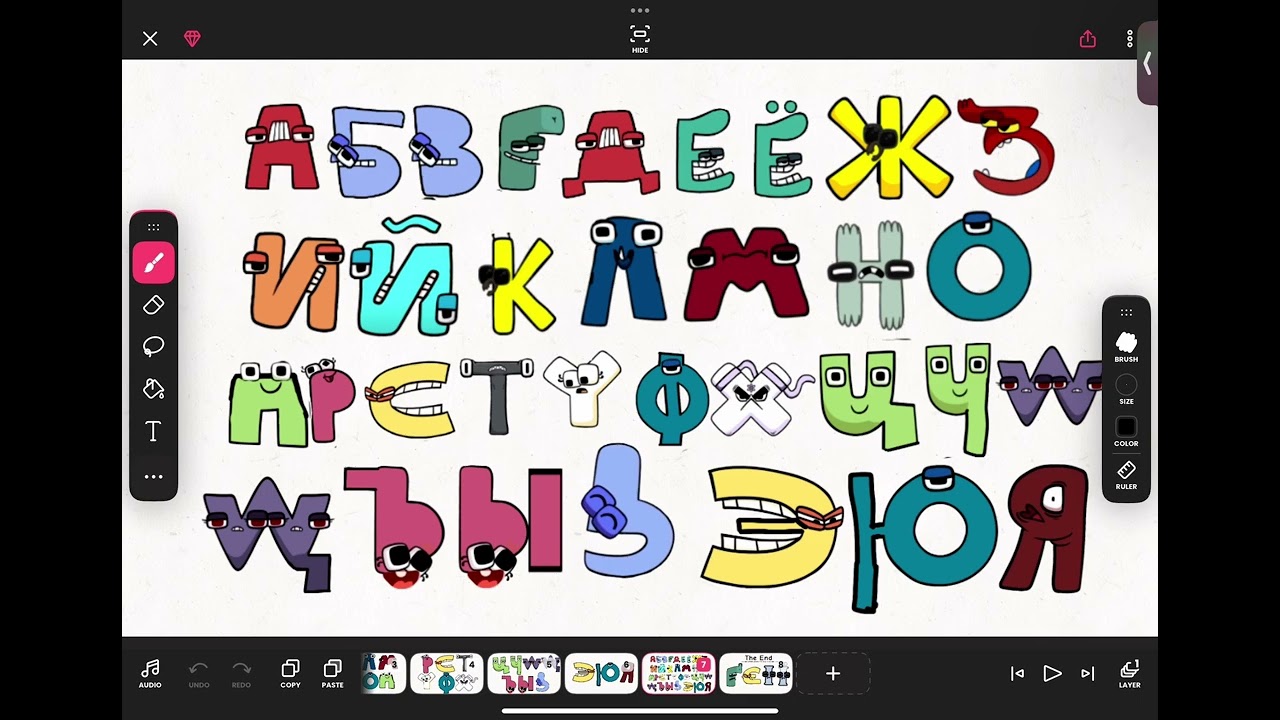Select the Paint Bucket fill tool

tap(154, 389)
